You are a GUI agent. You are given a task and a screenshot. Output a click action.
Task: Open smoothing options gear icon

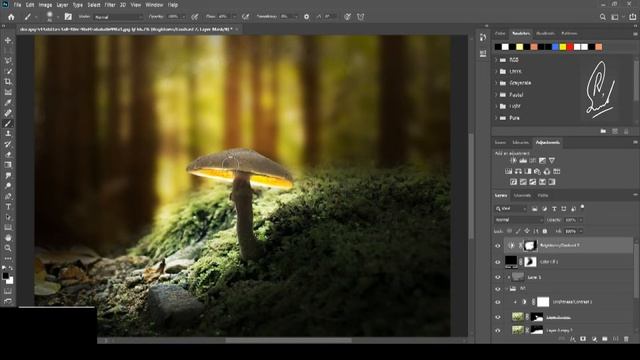coord(307,17)
